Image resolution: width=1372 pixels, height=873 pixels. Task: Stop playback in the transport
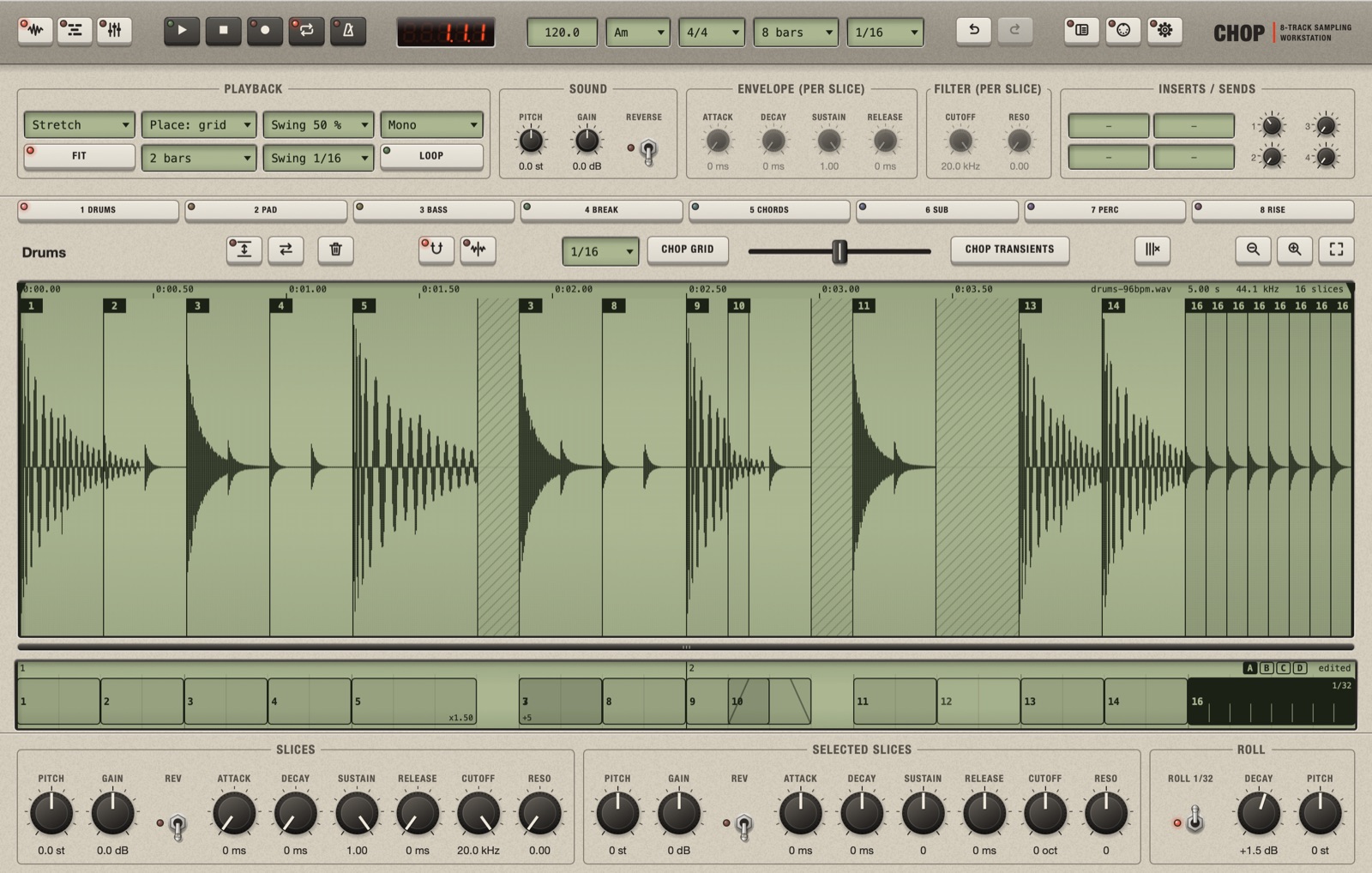pyautogui.click(x=223, y=31)
